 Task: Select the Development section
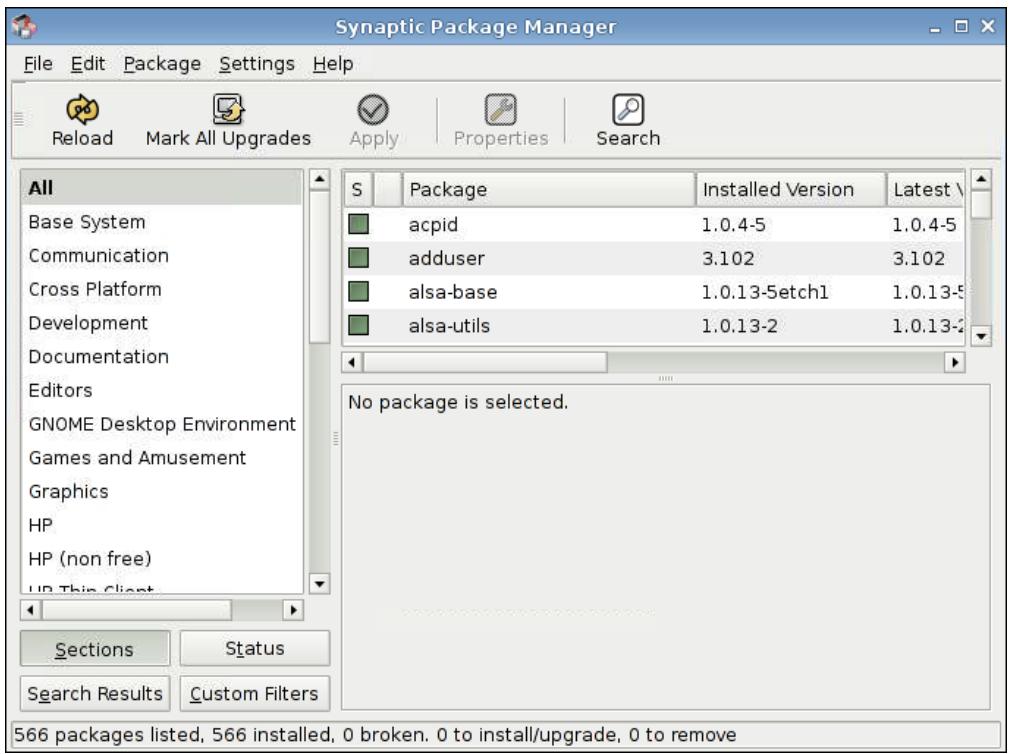(x=162, y=323)
